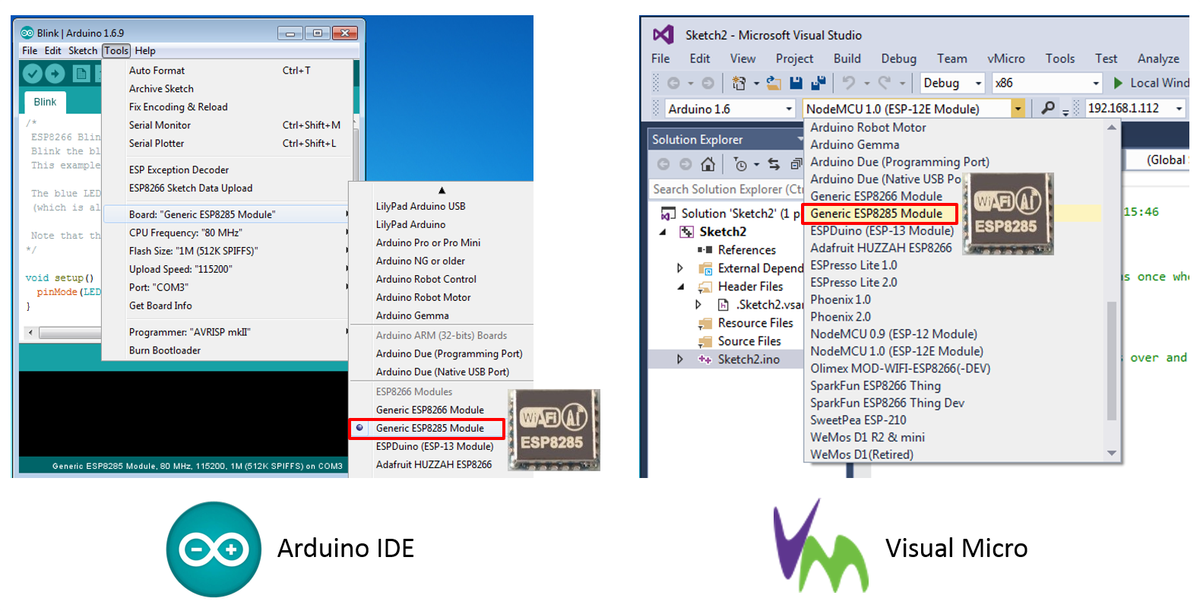Image resolution: width=1200 pixels, height=611 pixels.
Task: Select SparkFun ESP8266 Thing Dev board
Action: 887,403
